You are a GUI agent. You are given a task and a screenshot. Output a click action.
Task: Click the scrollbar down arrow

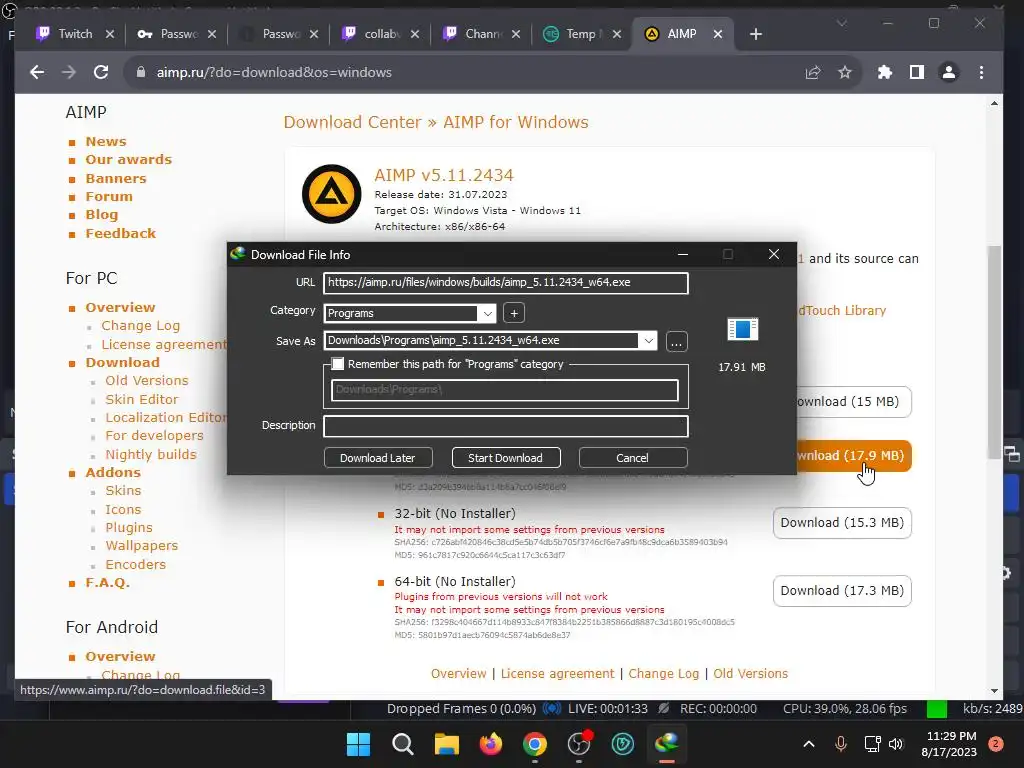(994, 691)
